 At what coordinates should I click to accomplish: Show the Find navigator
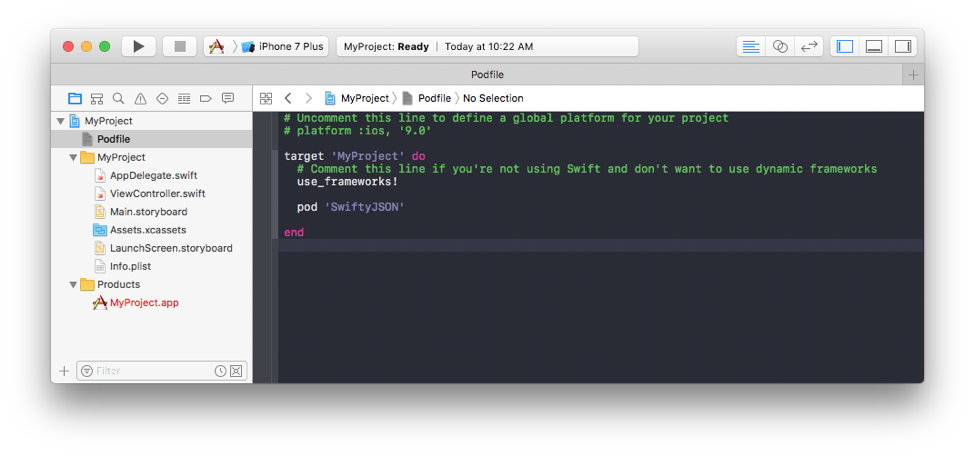click(x=118, y=98)
